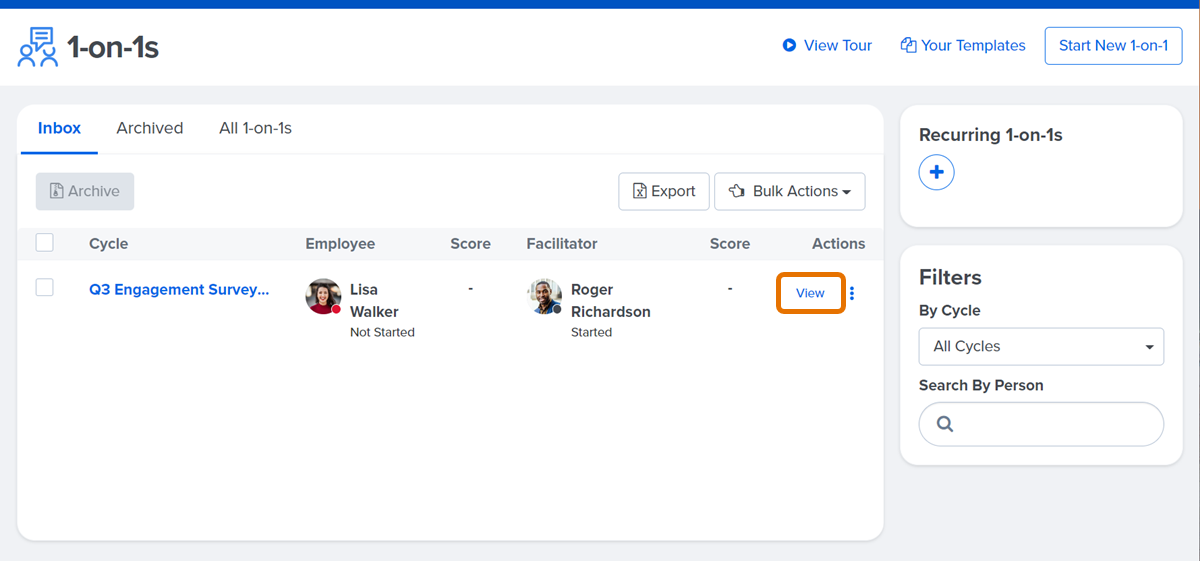1200x561 pixels.
Task: Focus the Search By Person field
Action: pos(1055,424)
